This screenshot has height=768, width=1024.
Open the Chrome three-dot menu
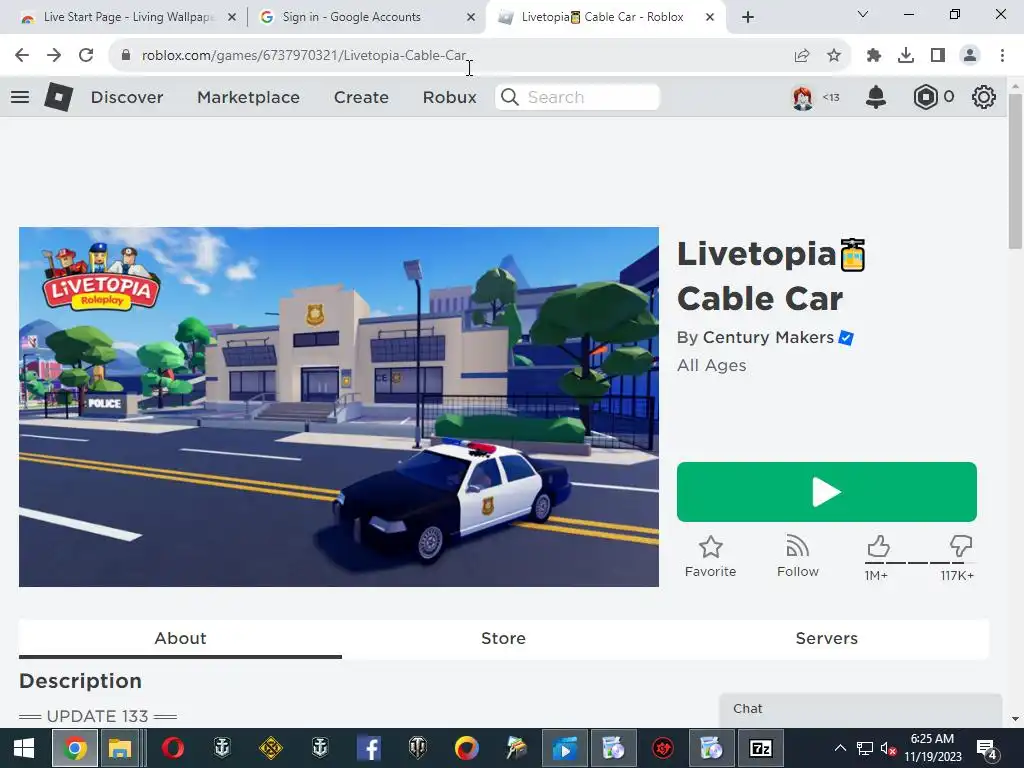(1002, 56)
